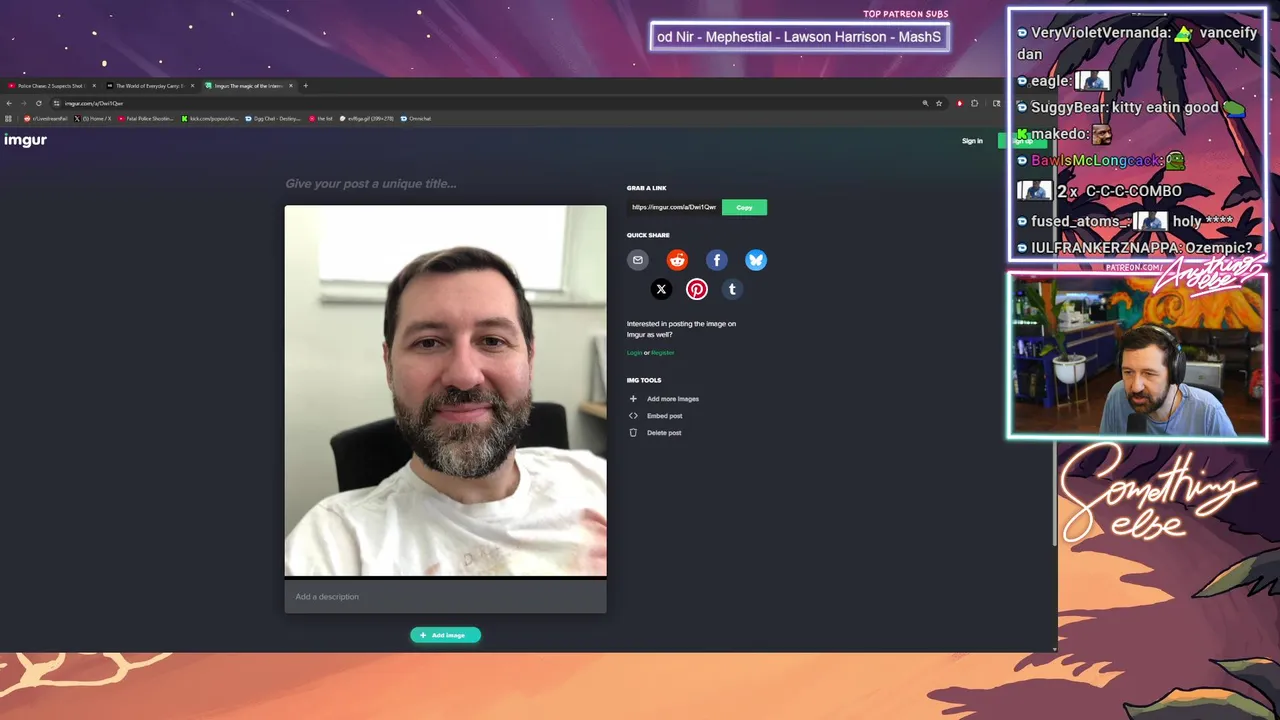Bookmark this page with the star
The height and width of the screenshot is (720, 1280).
coord(939,103)
